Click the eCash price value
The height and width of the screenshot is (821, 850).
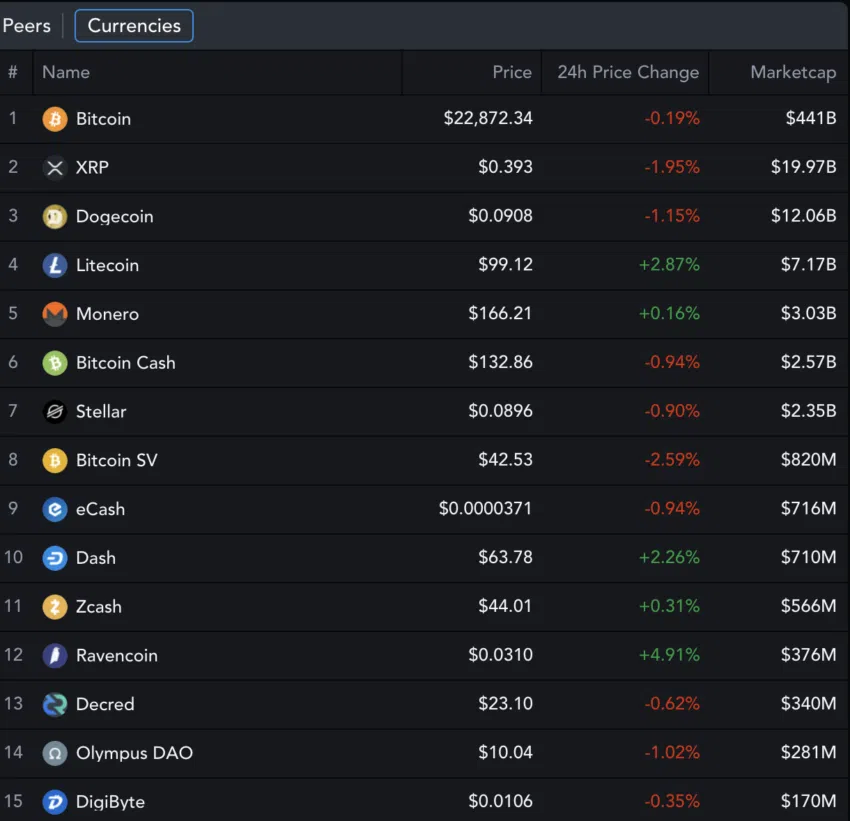(x=485, y=509)
